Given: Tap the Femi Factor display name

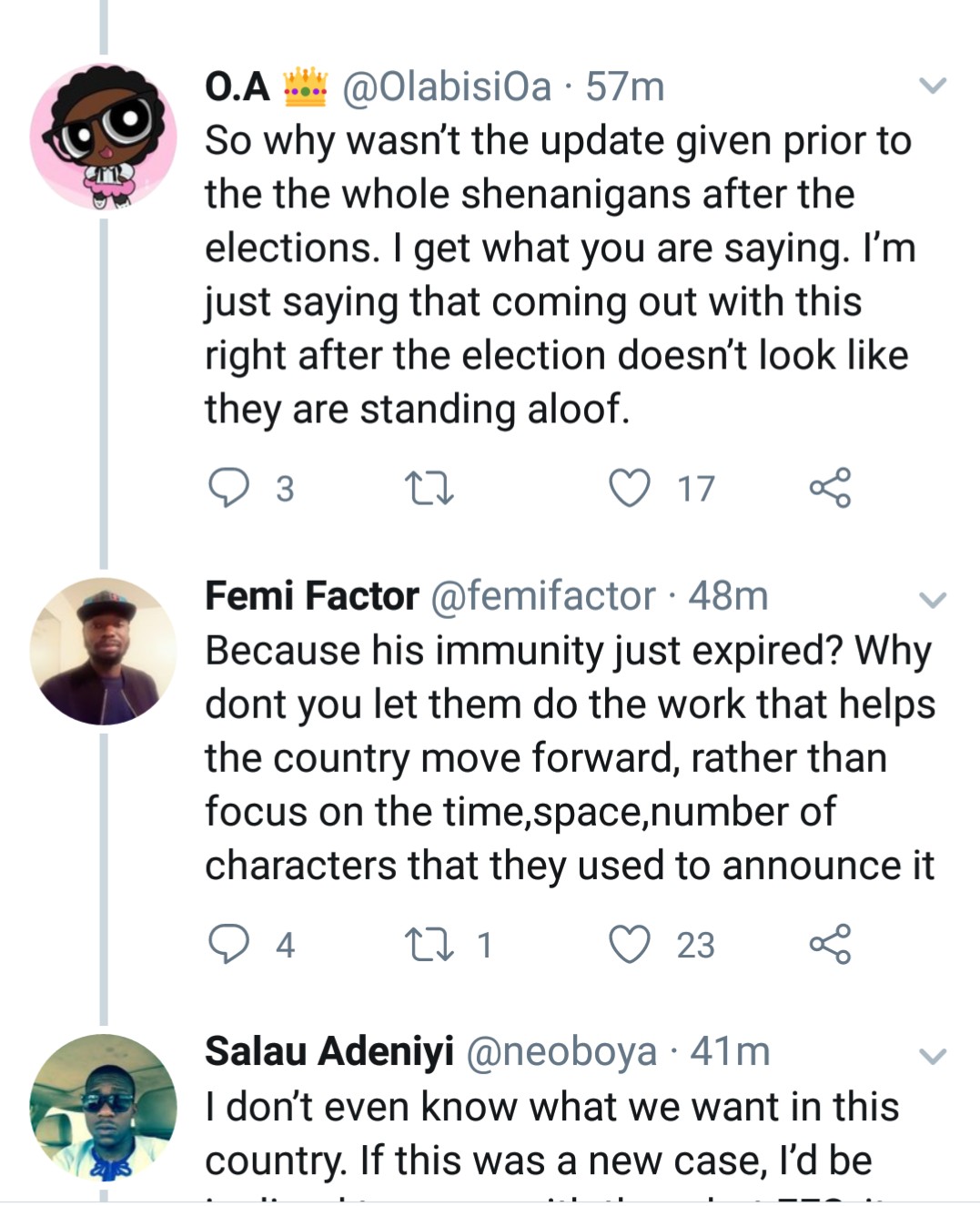Looking at the screenshot, I should (312, 596).
